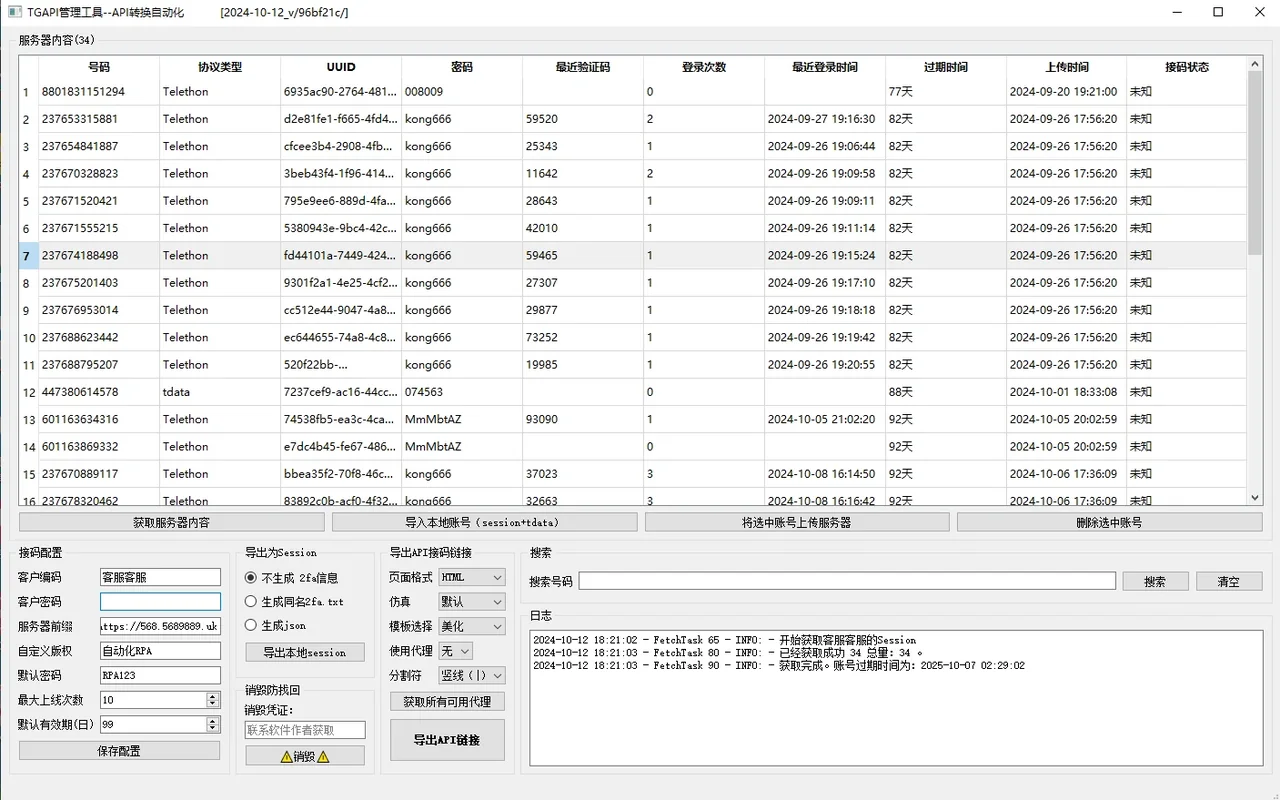This screenshot has height=800, width=1280.
Task: Click the table's vertical scrollbar thumb
Action: tap(1255, 162)
